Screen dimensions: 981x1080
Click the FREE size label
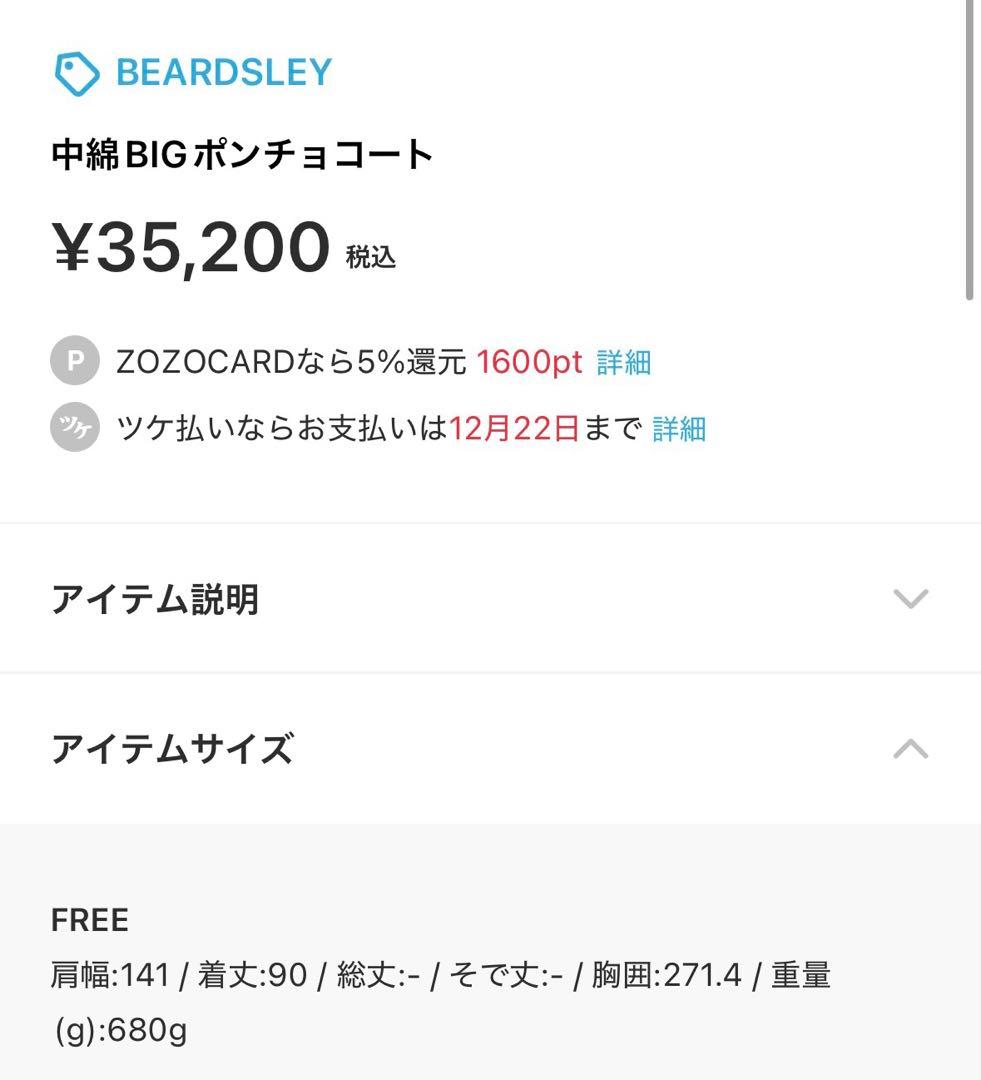pyautogui.click(x=90, y=920)
